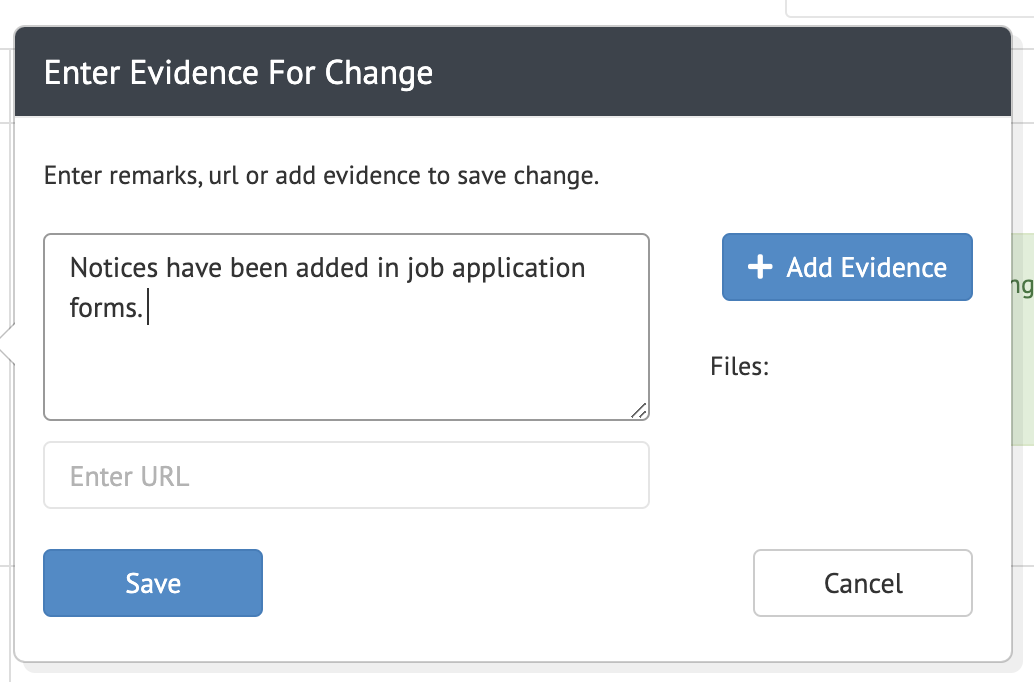
Task: Cancel the evidence dialog
Action: point(863,583)
